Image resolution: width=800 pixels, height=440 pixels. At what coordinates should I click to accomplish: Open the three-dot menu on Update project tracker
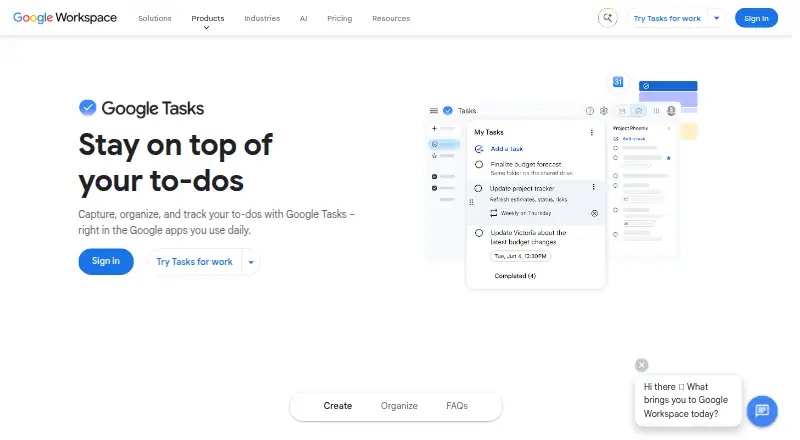pyautogui.click(x=593, y=187)
